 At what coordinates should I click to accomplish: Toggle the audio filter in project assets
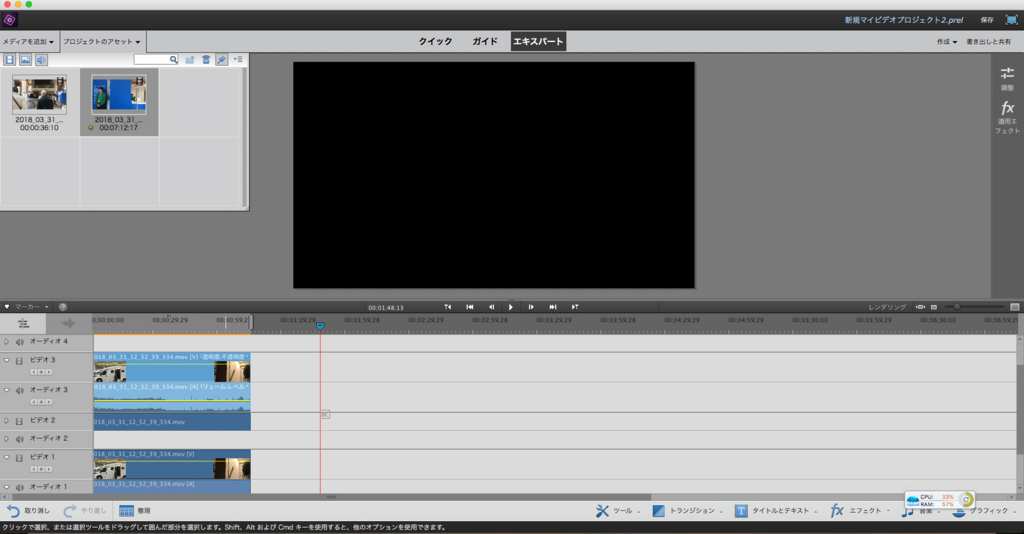pos(41,59)
